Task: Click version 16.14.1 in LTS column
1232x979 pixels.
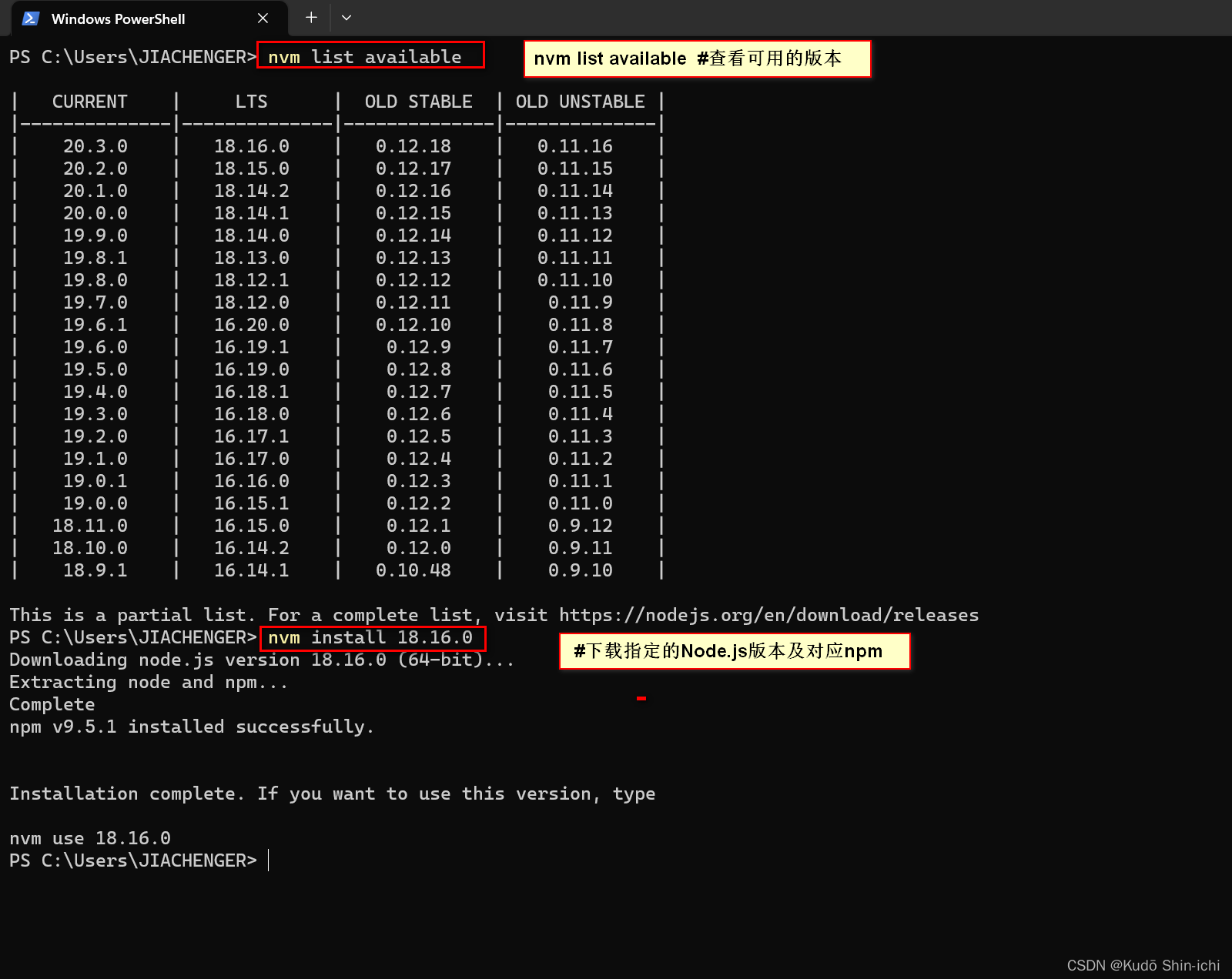Action: 252,570
